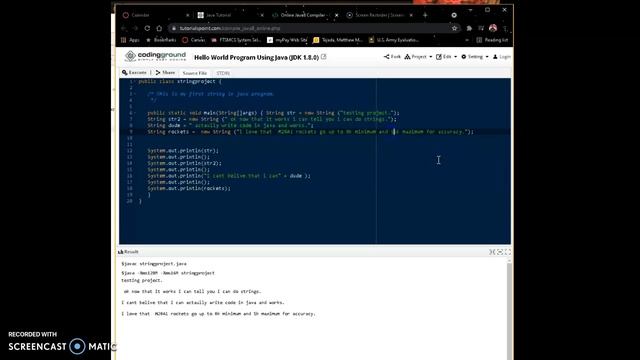Open the Canvas bookmark

coord(194,40)
